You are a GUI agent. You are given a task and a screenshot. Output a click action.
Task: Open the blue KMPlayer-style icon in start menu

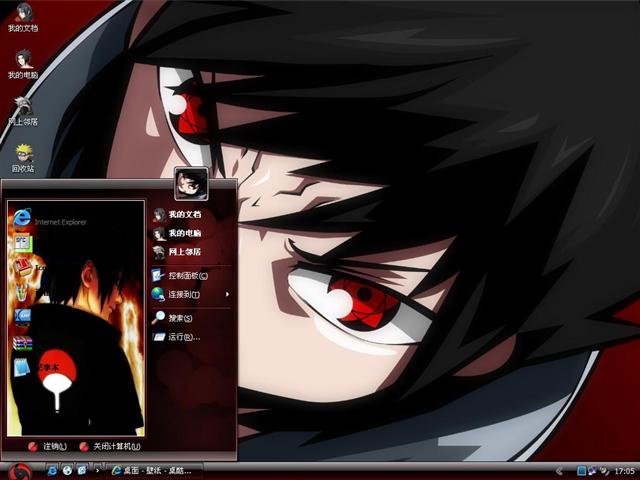click(x=23, y=316)
